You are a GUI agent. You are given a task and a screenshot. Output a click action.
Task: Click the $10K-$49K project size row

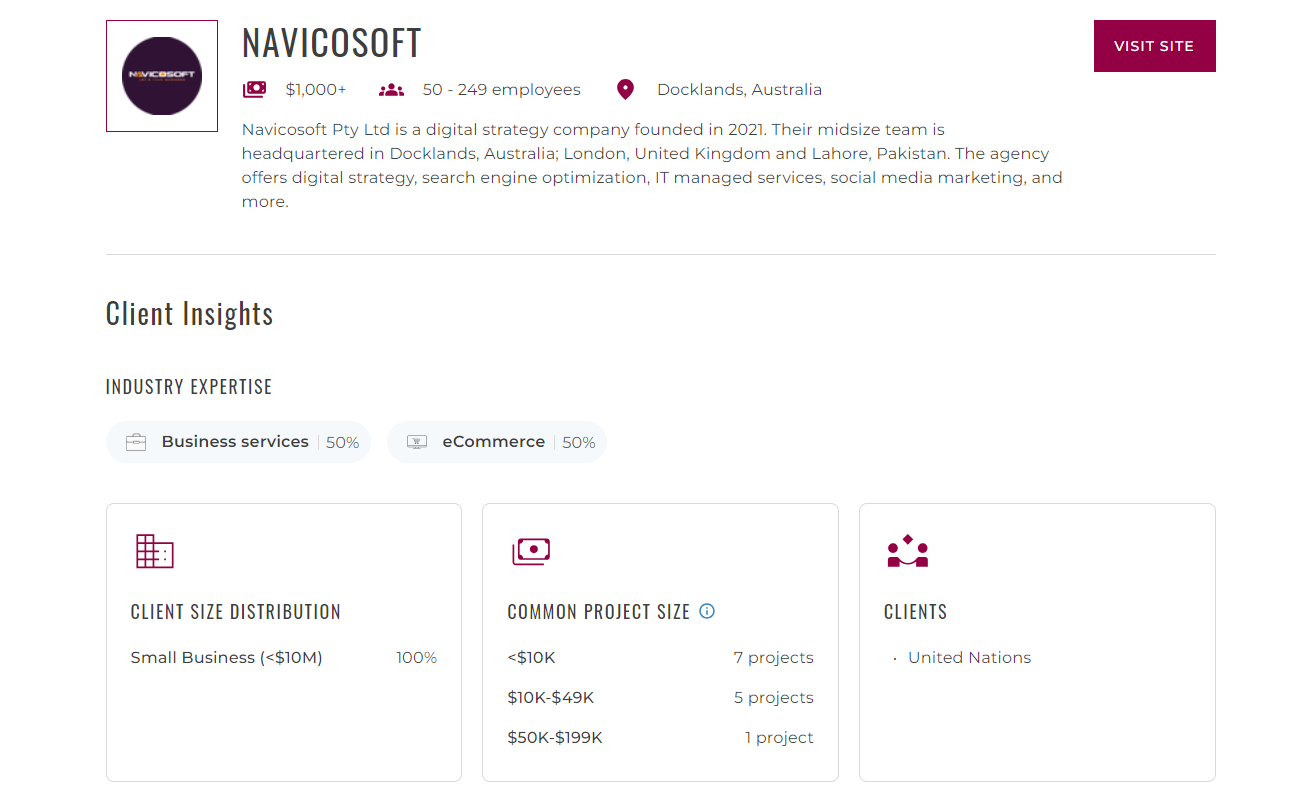click(x=660, y=698)
